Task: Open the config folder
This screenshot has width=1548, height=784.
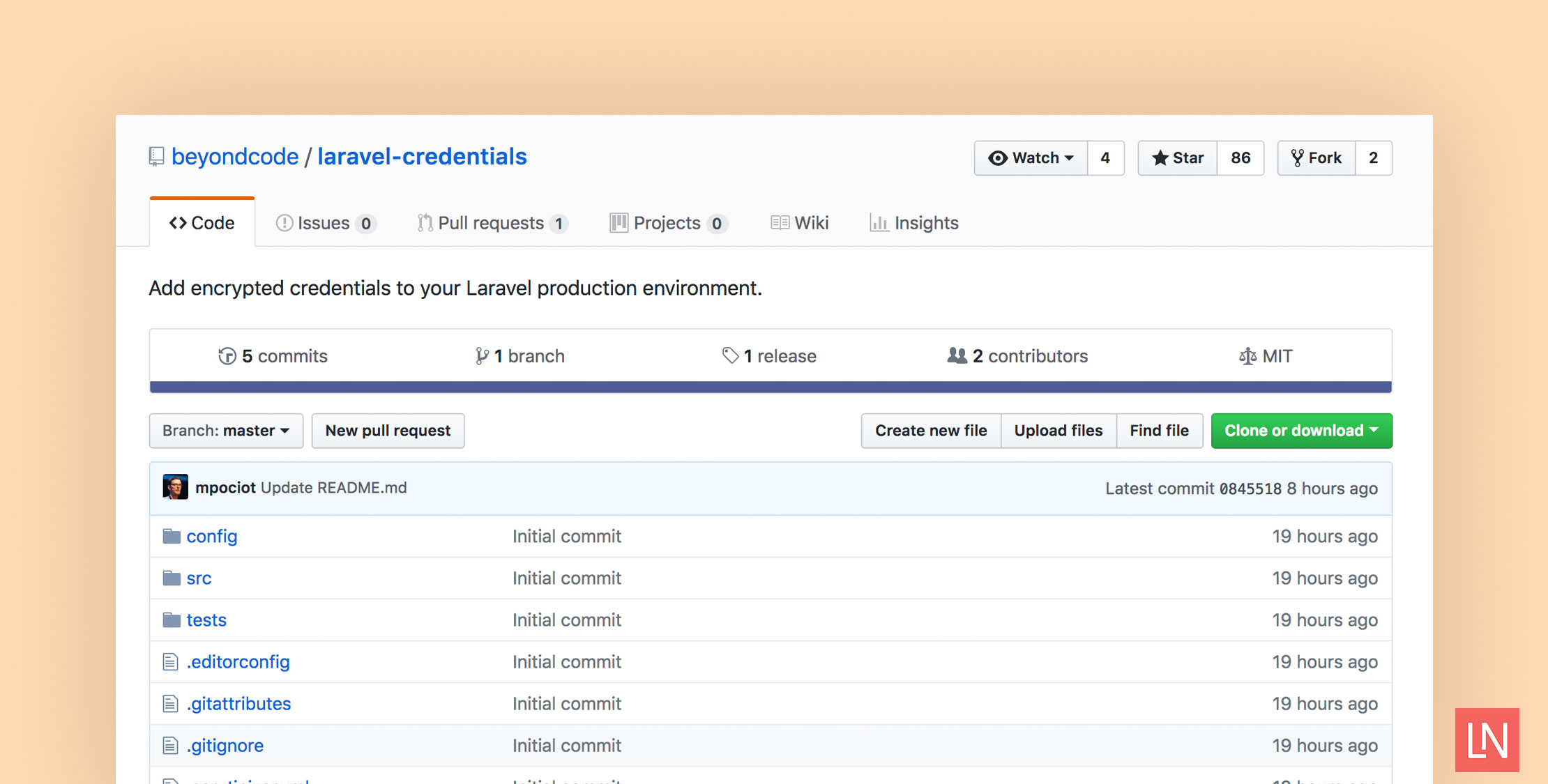Action: coord(212,536)
